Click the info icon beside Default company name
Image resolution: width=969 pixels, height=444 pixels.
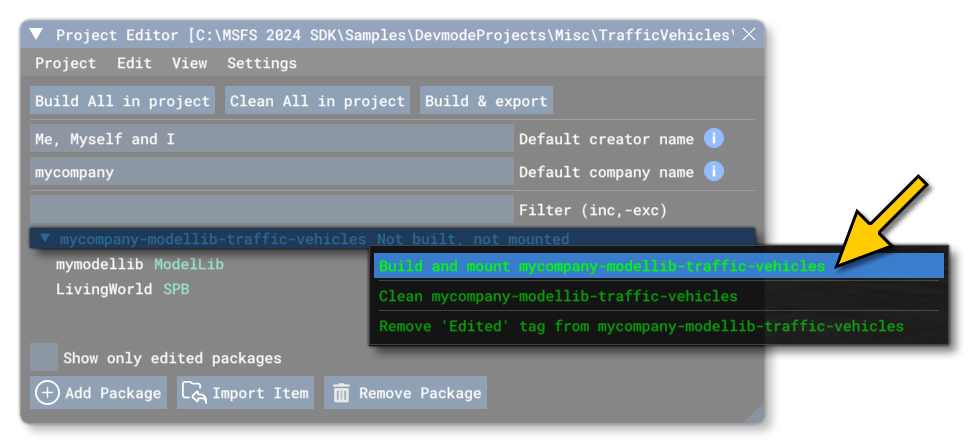(x=713, y=172)
